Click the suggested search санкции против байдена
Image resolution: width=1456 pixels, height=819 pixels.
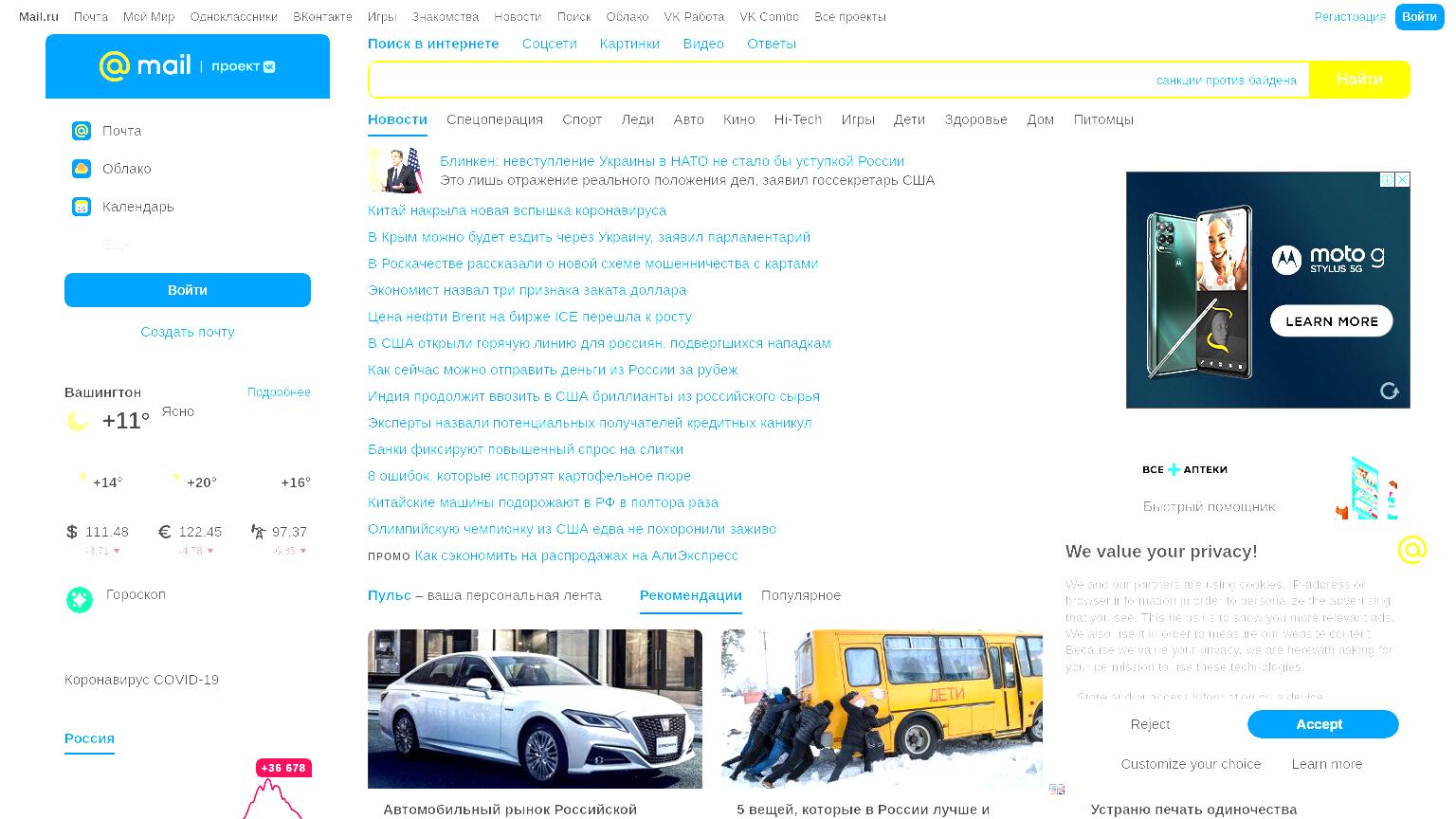[x=1227, y=81]
